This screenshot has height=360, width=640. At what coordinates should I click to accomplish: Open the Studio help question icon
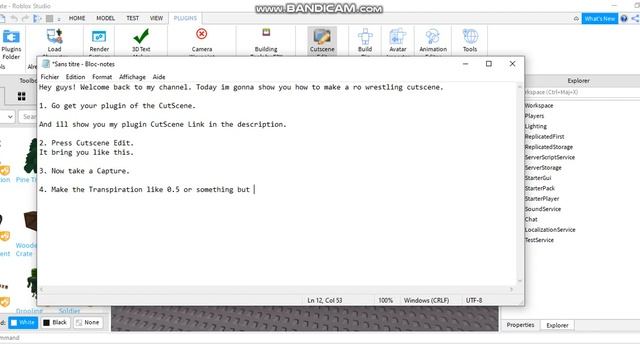[x=624, y=18]
